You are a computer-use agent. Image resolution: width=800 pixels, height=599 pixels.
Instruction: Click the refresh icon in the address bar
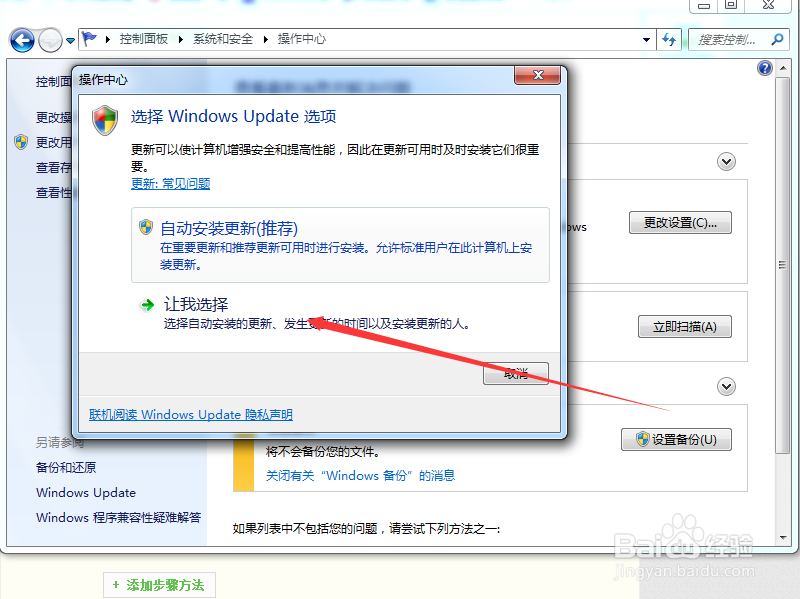pyautogui.click(x=669, y=40)
